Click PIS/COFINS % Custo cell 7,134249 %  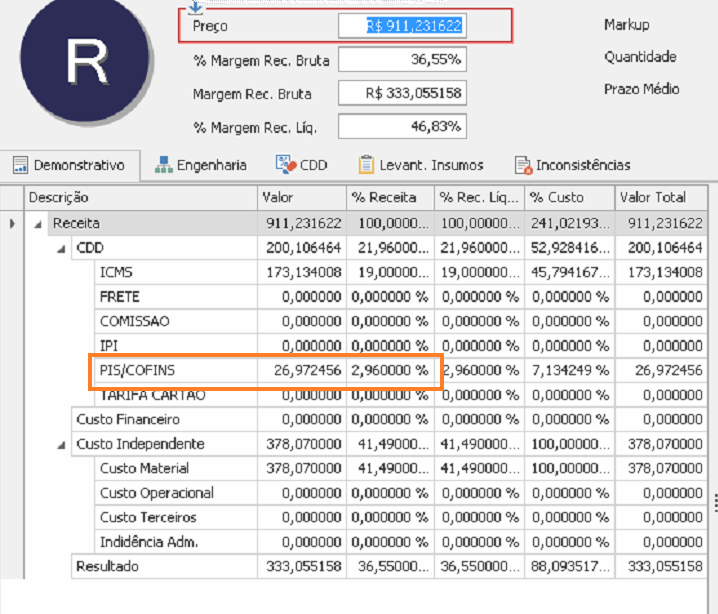571,370
